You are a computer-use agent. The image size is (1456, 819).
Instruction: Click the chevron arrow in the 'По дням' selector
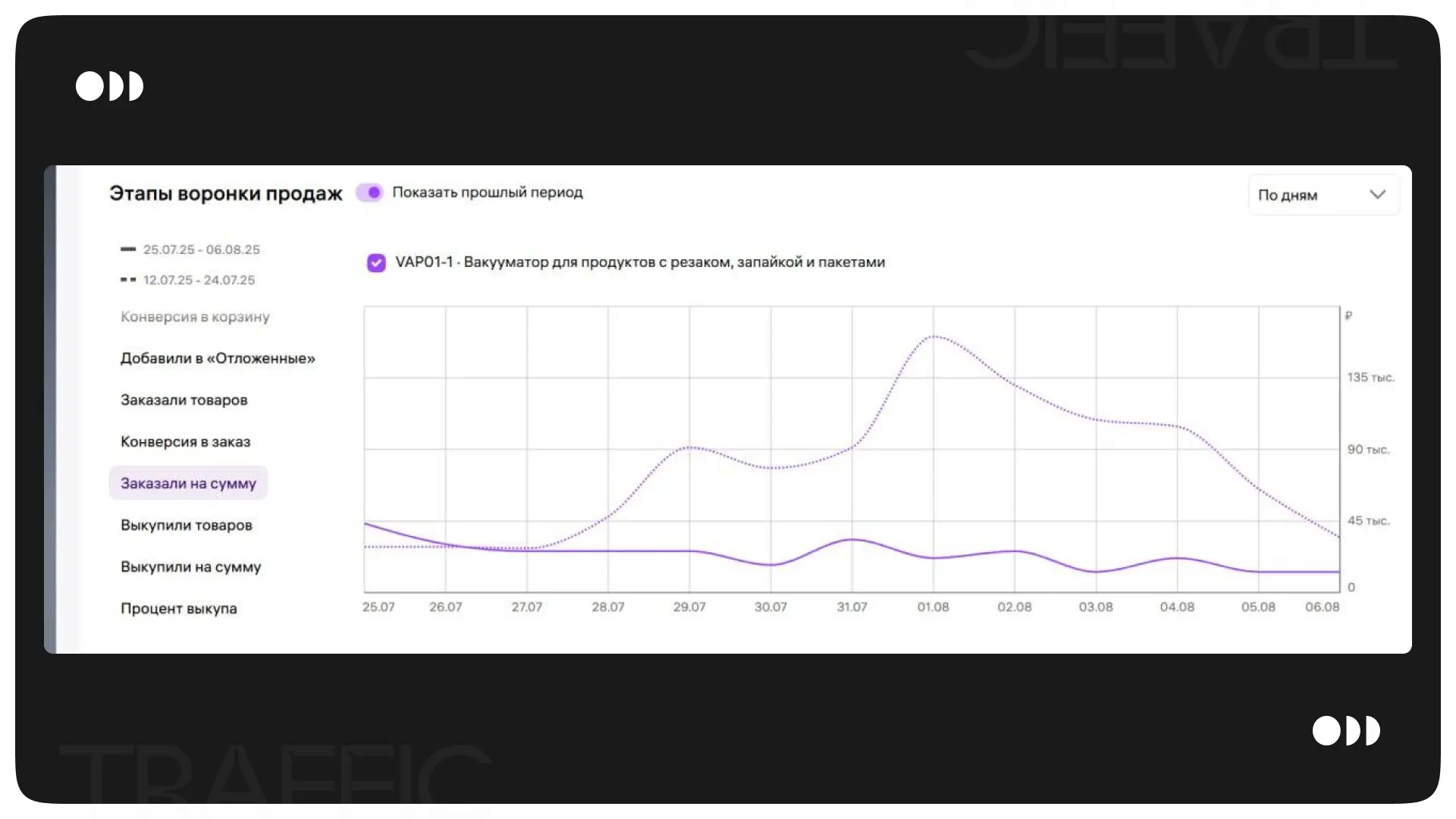click(1377, 195)
